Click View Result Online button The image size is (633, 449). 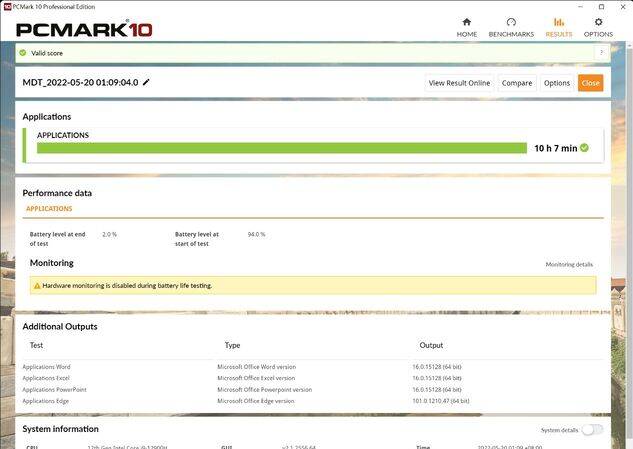tap(459, 83)
